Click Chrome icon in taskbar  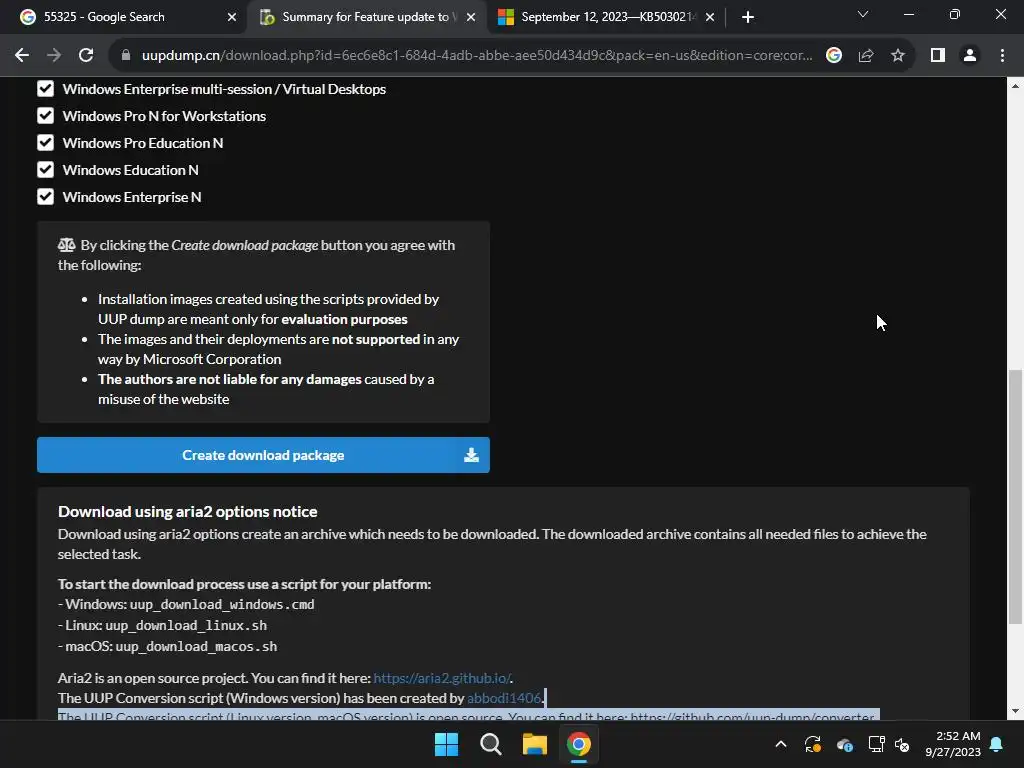click(x=579, y=744)
